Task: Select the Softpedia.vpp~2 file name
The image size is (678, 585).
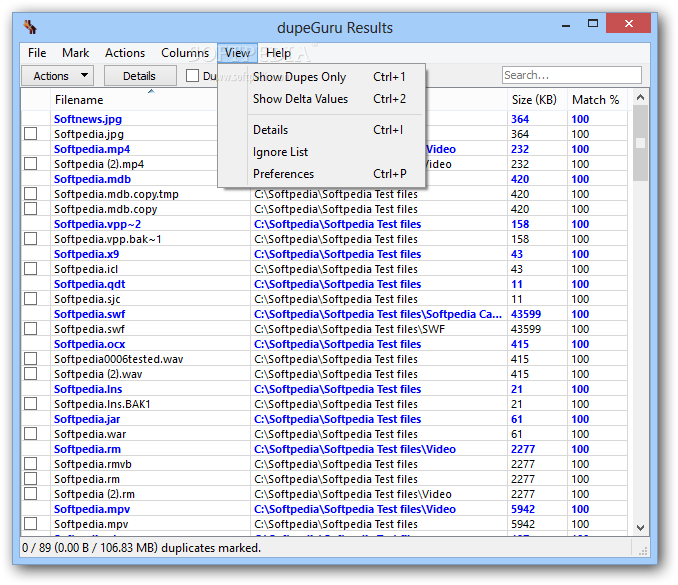Action: (98, 224)
